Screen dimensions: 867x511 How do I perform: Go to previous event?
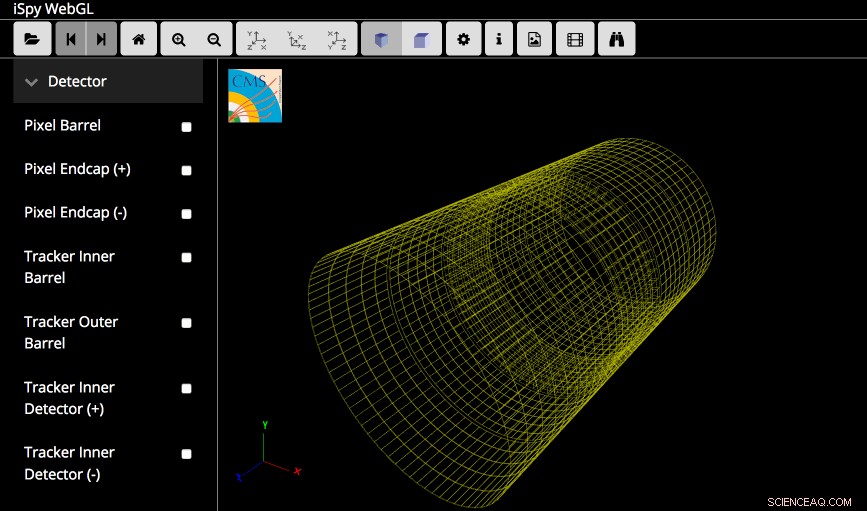pos(71,40)
